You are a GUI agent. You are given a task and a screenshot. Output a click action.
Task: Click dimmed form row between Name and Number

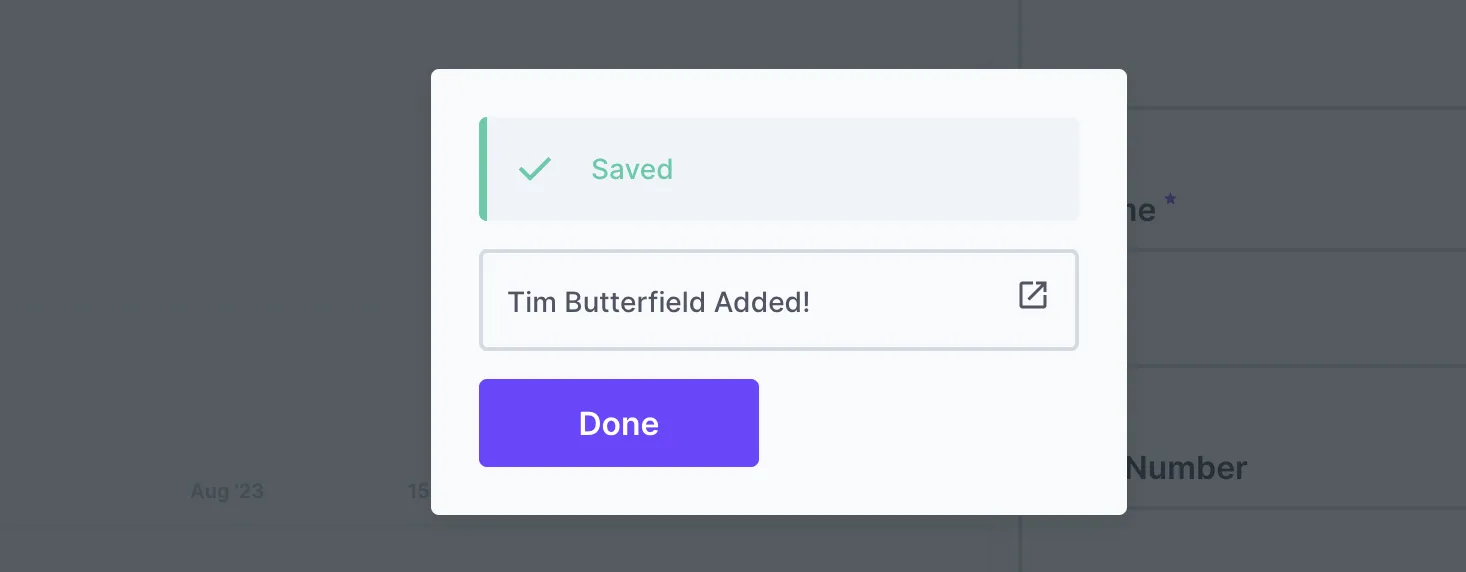pos(1290,308)
